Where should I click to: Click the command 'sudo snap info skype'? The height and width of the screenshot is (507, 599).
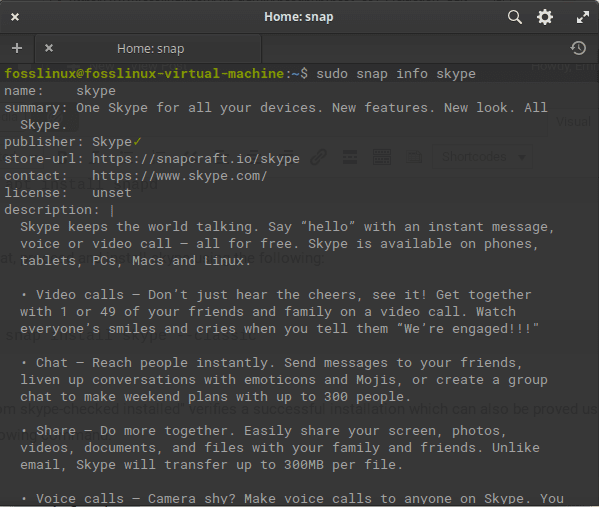point(396,73)
